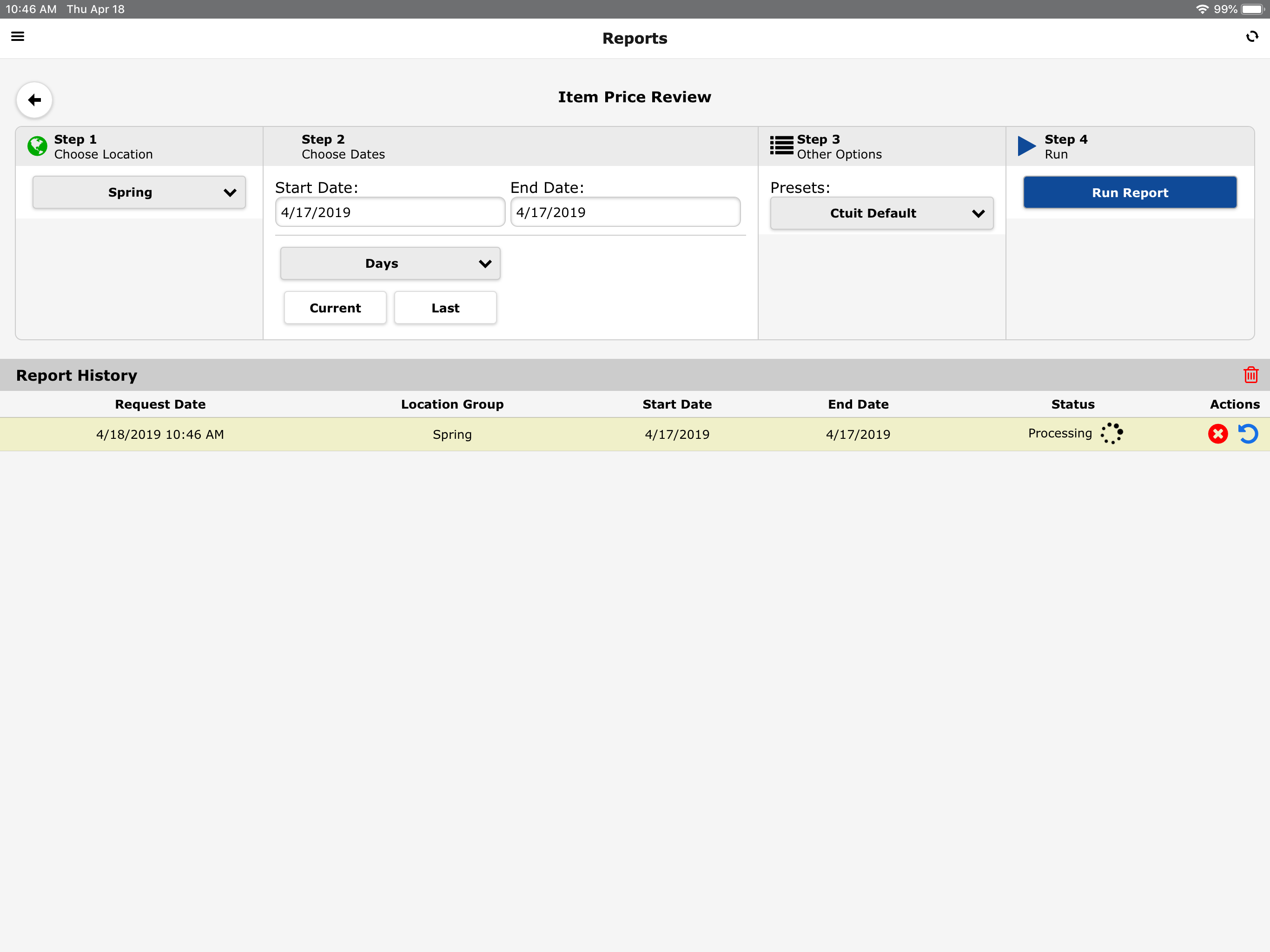1270x952 pixels.
Task: Click the Step 3 list icon
Action: 781,146
